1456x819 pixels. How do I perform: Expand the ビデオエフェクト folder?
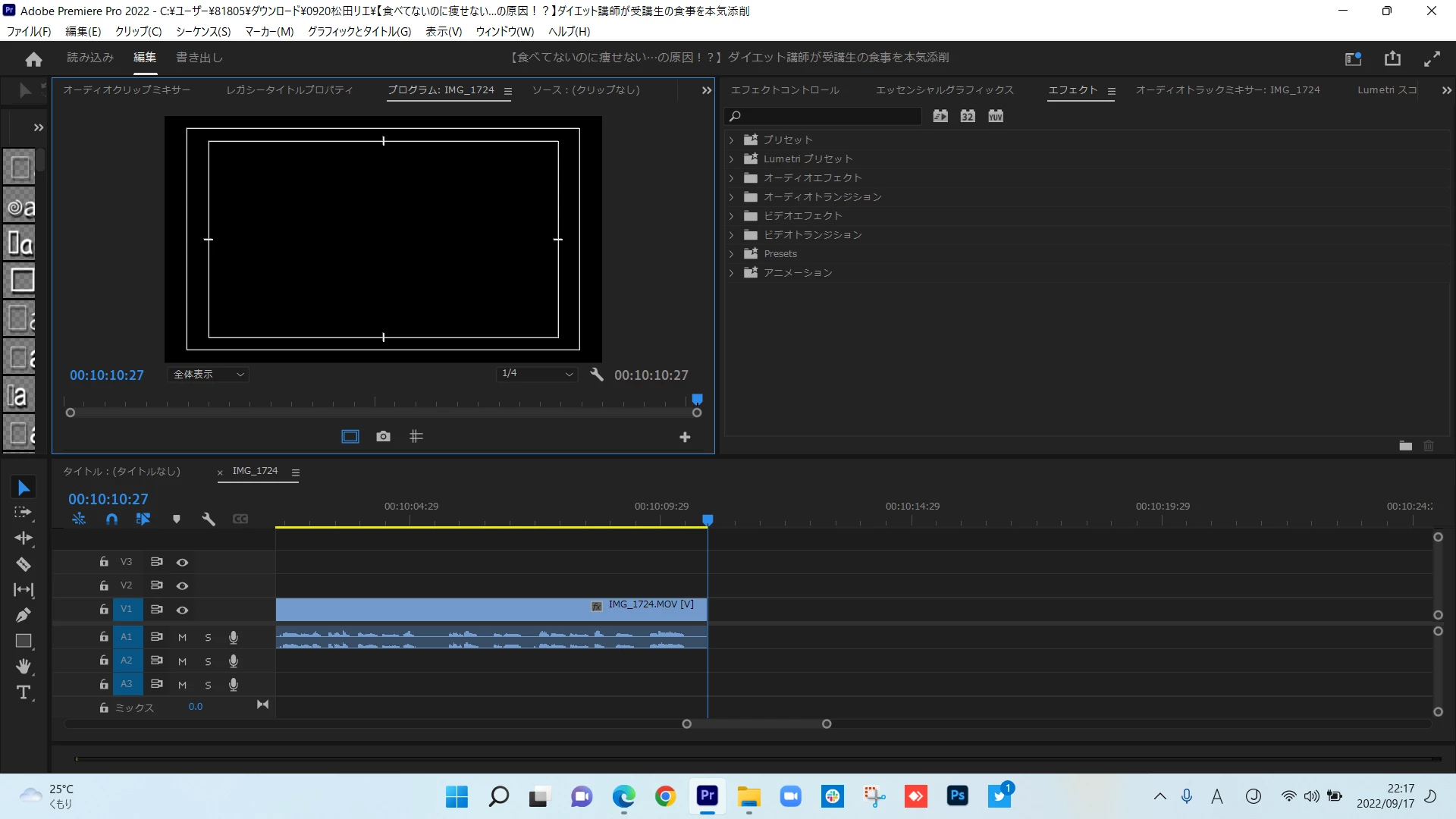tap(732, 216)
